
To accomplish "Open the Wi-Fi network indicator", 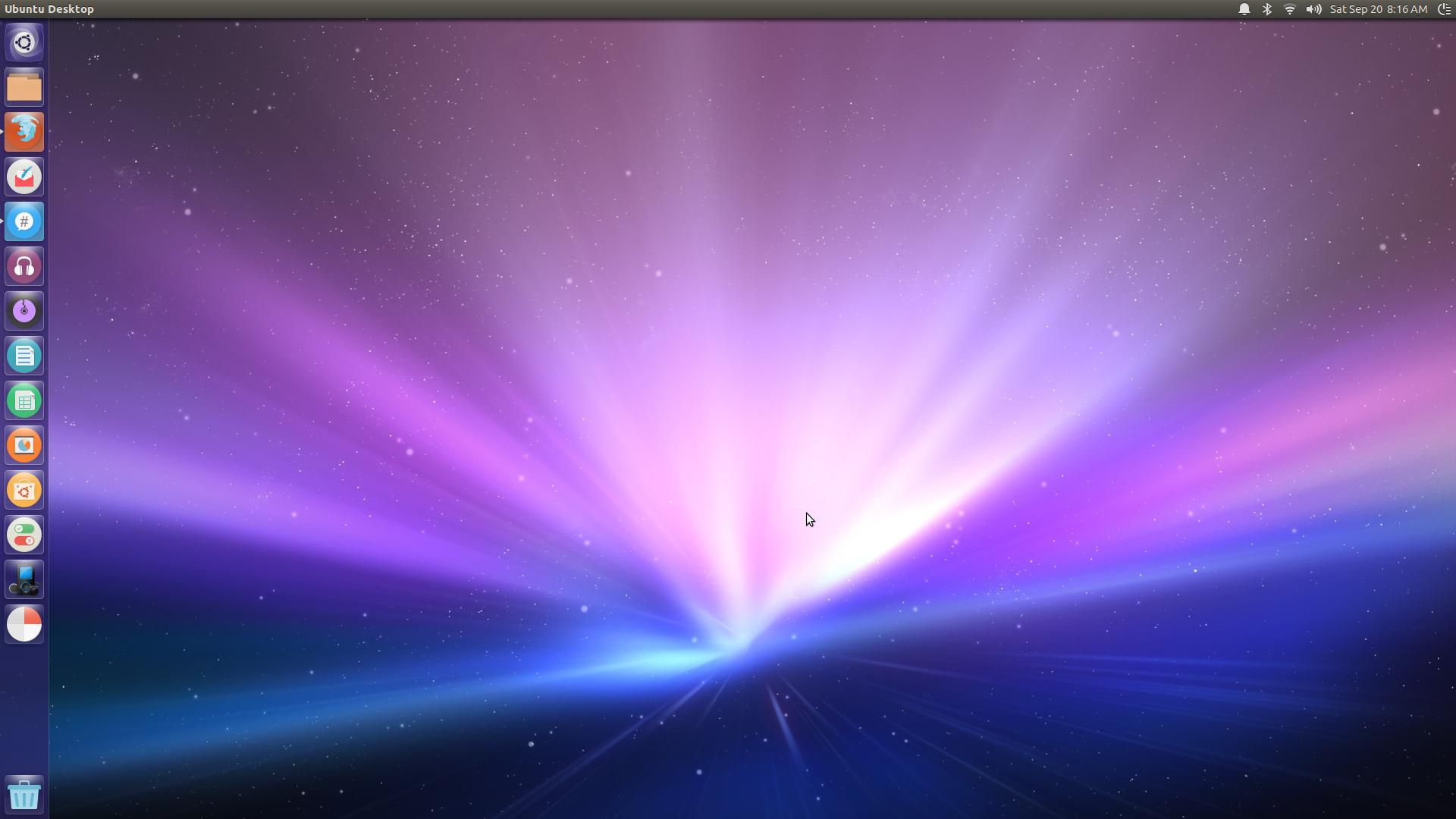I will tap(1290, 9).
